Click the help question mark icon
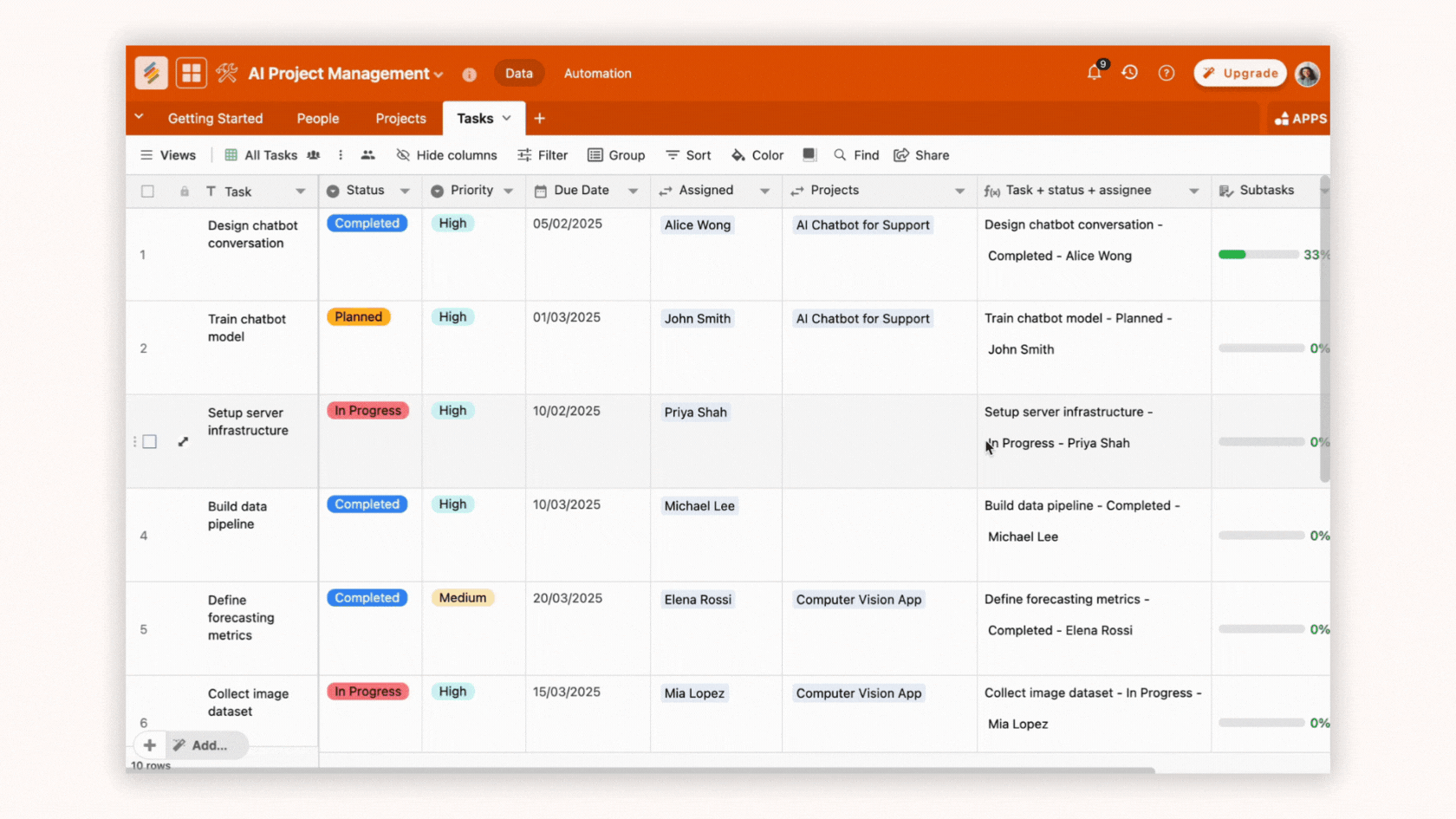This screenshot has height=819, width=1456. tap(1167, 73)
